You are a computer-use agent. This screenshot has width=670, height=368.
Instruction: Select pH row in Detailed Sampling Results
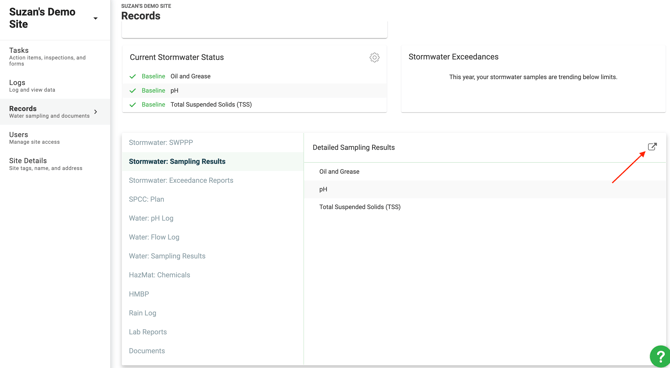pyautogui.click(x=485, y=189)
